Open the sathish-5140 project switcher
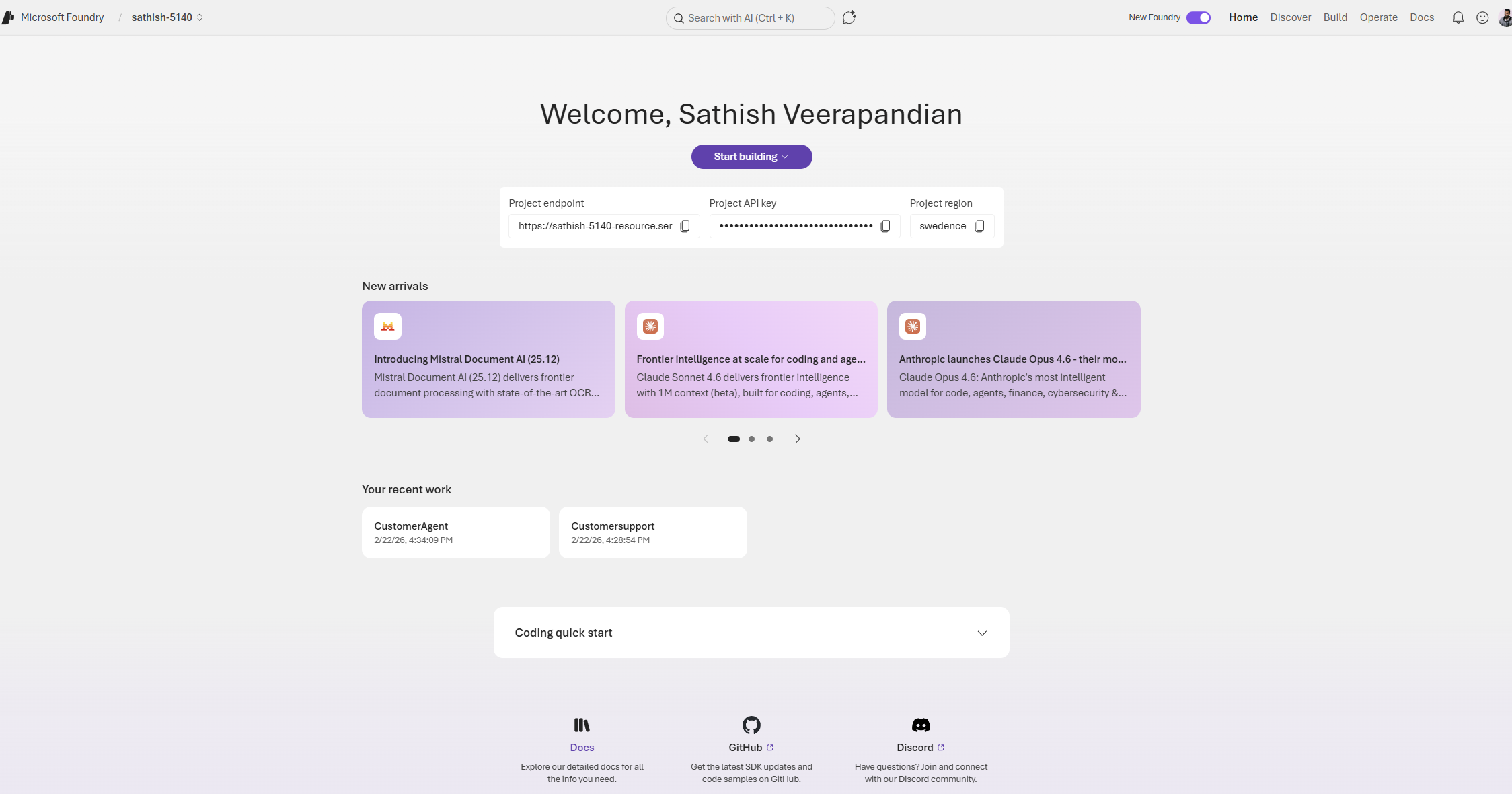The width and height of the screenshot is (1512, 794). tap(166, 17)
